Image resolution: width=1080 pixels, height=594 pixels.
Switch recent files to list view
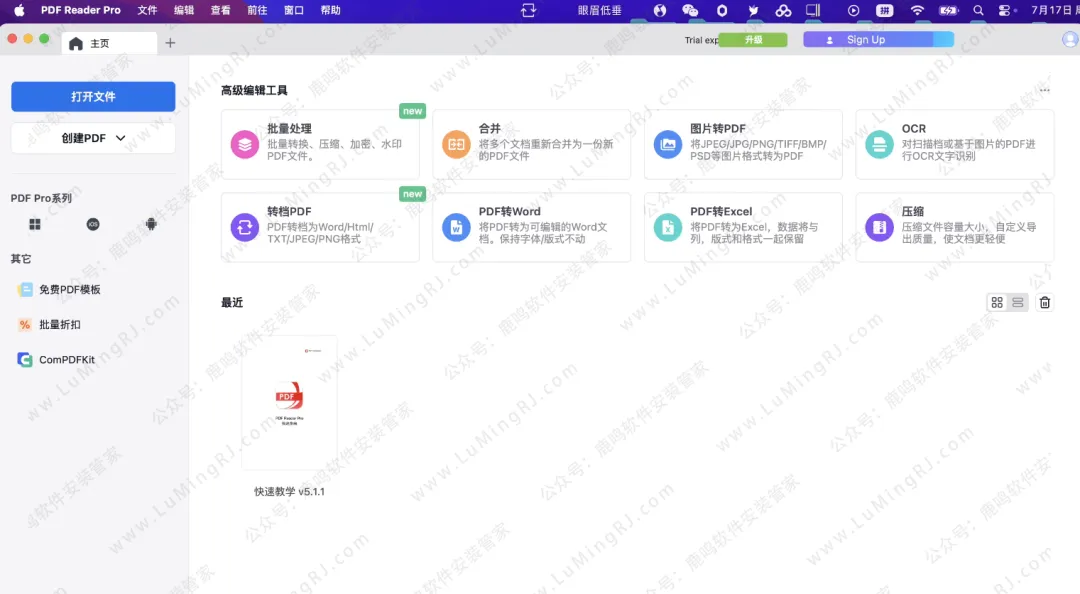pyautogui.click(x=1016, y=301)
